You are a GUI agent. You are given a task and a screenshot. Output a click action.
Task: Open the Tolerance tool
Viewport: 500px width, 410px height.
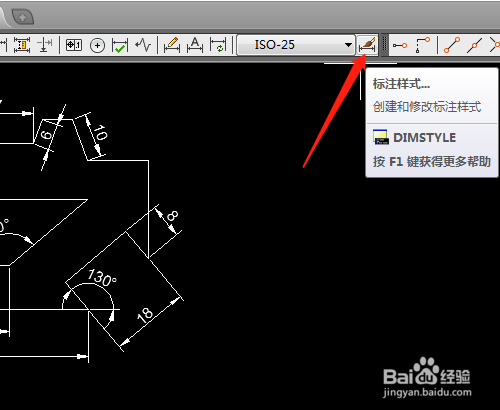tap(74, 45)
